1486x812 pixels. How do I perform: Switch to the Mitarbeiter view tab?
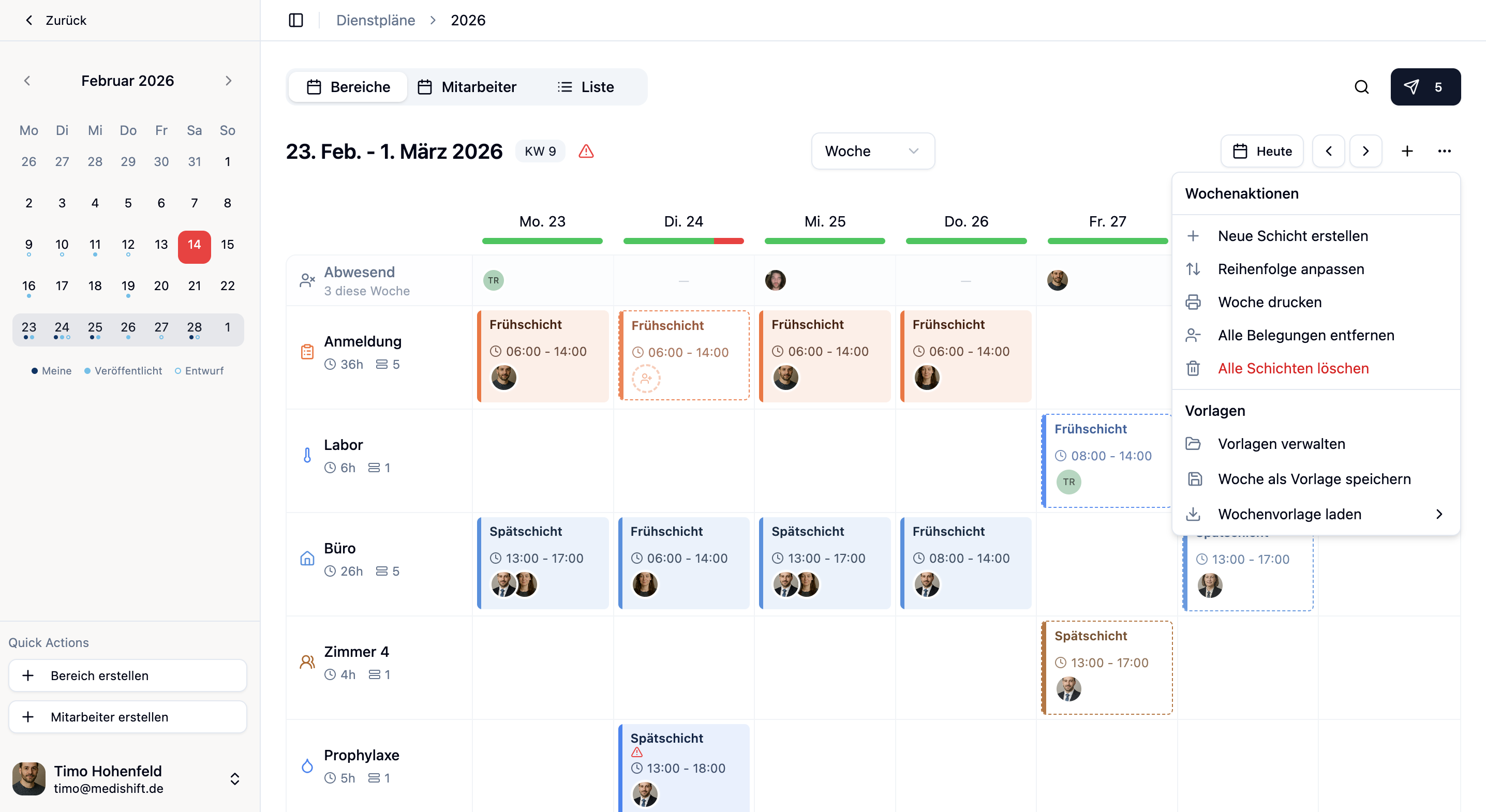pos(467,87)
